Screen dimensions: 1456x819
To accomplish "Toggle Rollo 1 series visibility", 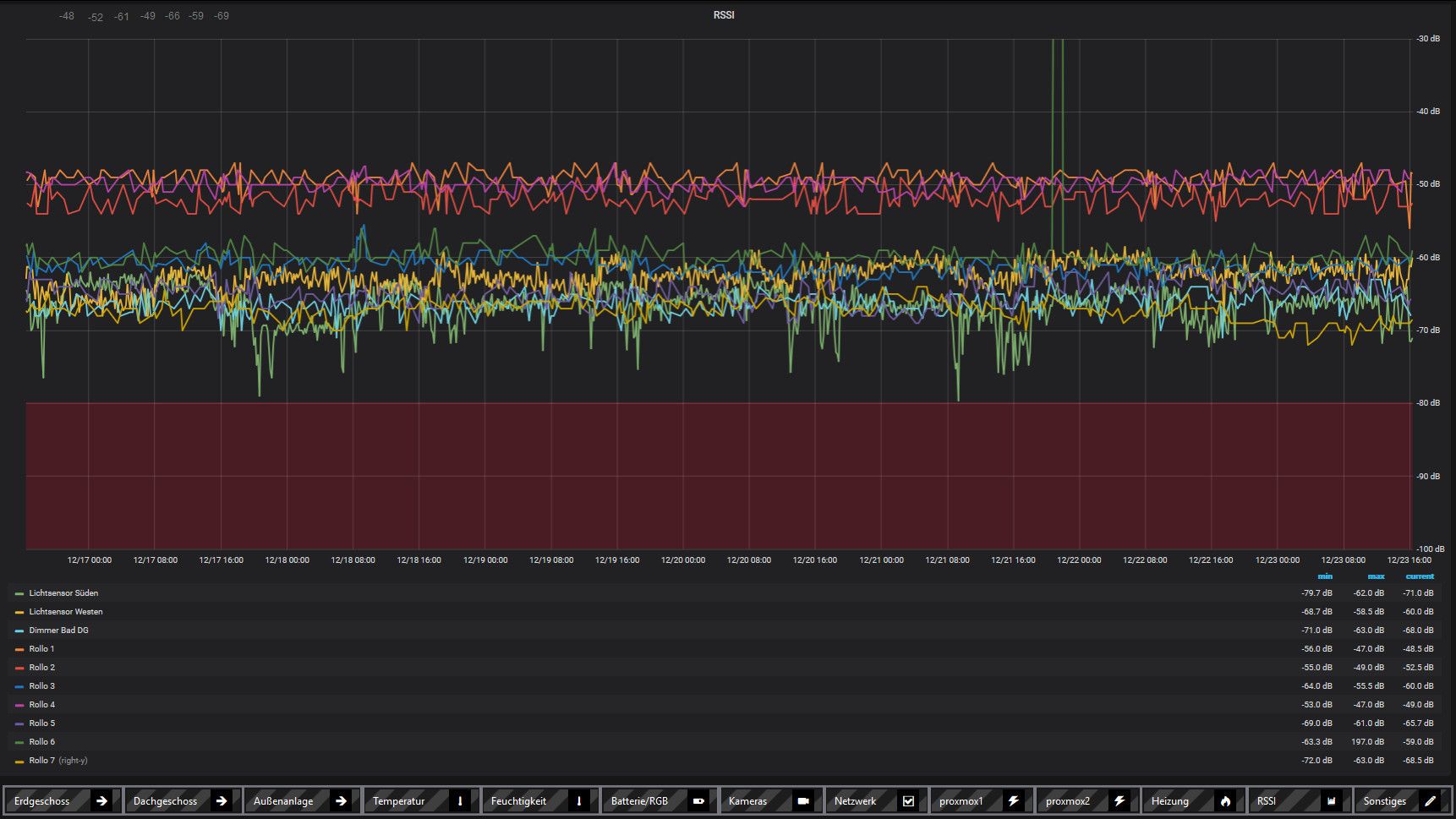I will point(41,649).
